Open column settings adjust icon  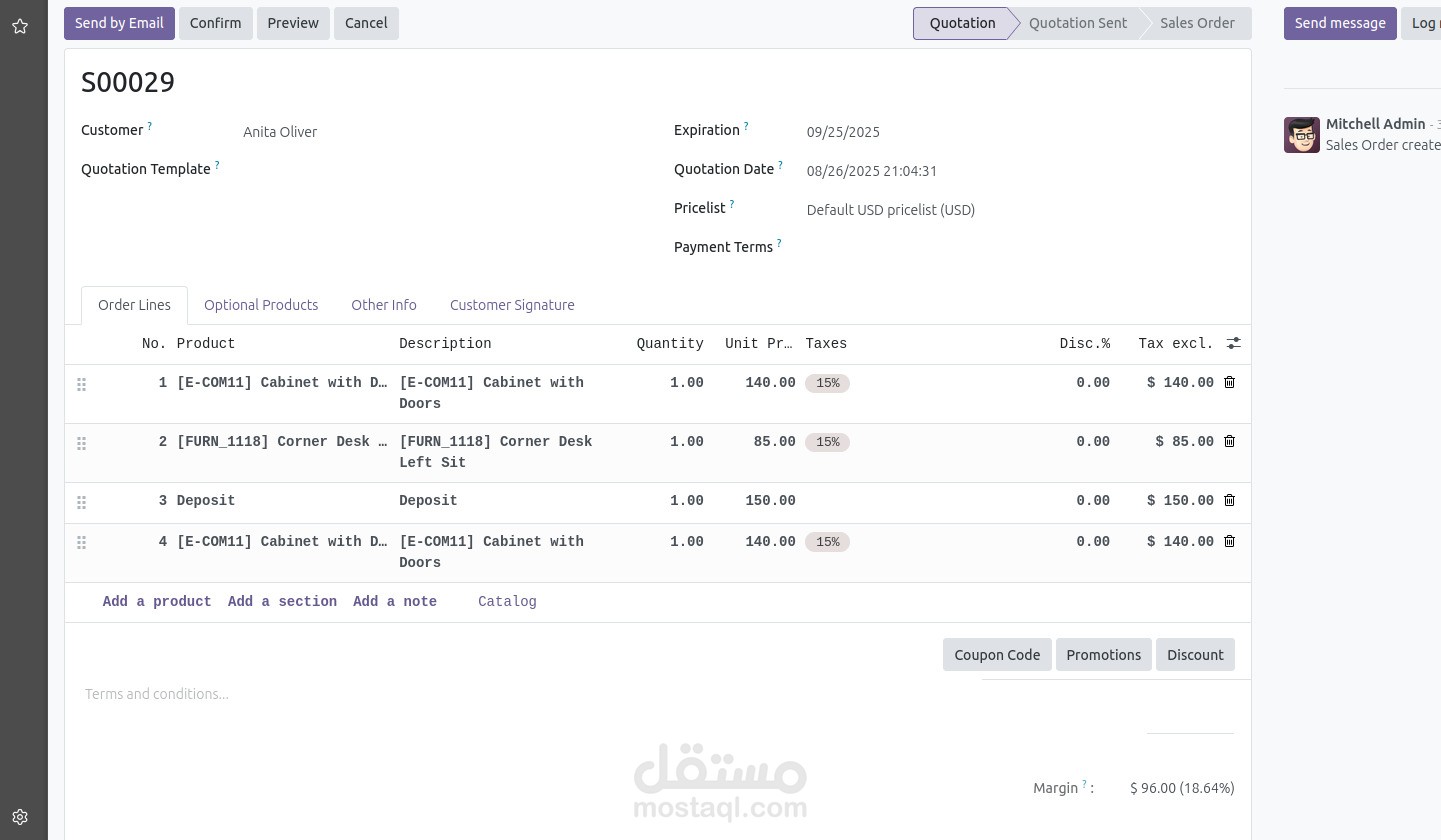click(x=1233, y=343)
